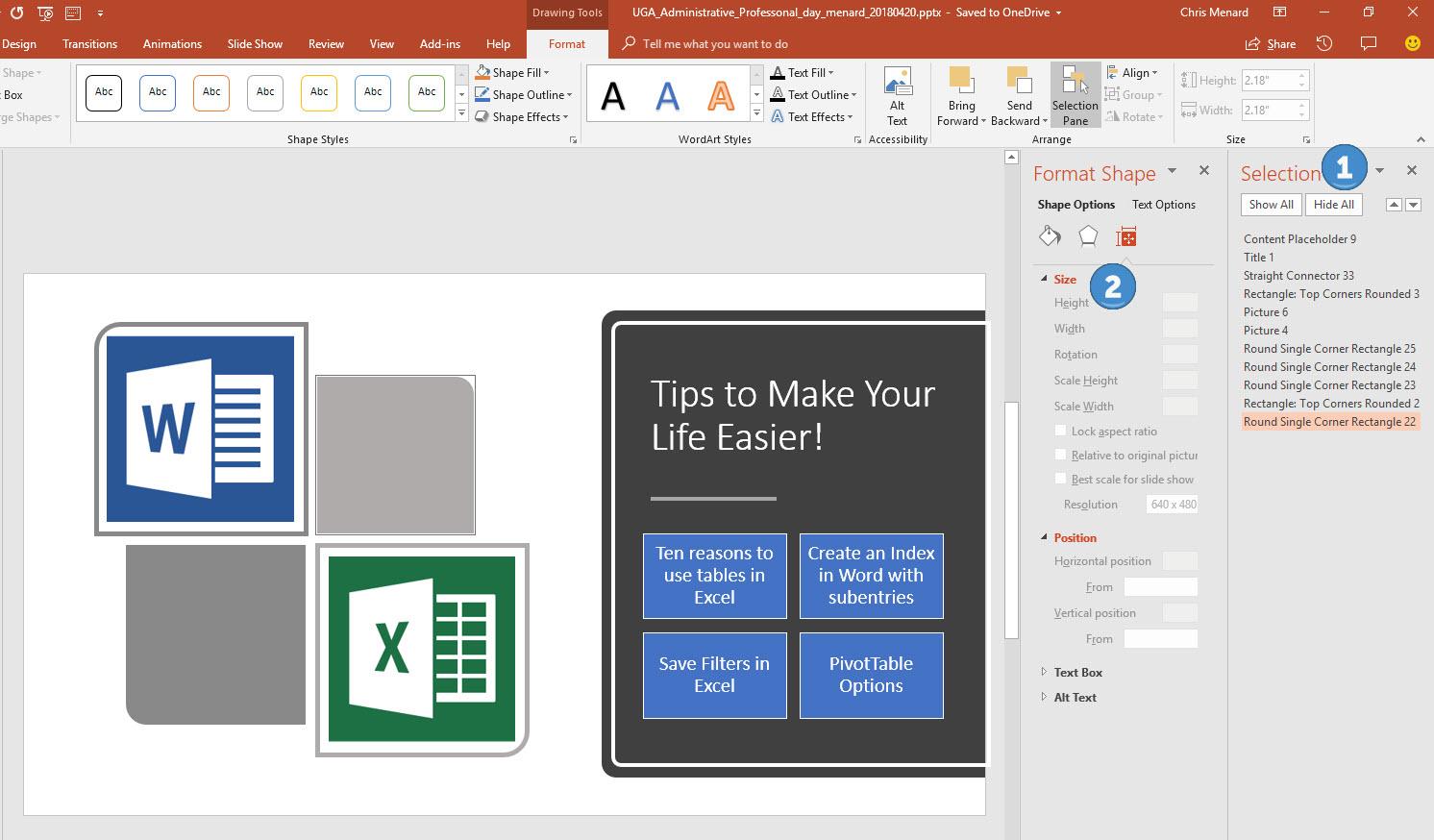Image resolution: width=1434 pixels, height=840 pixels.
Task: Toggle Relative to original picture size checkbox
Action: [1061, 455]
